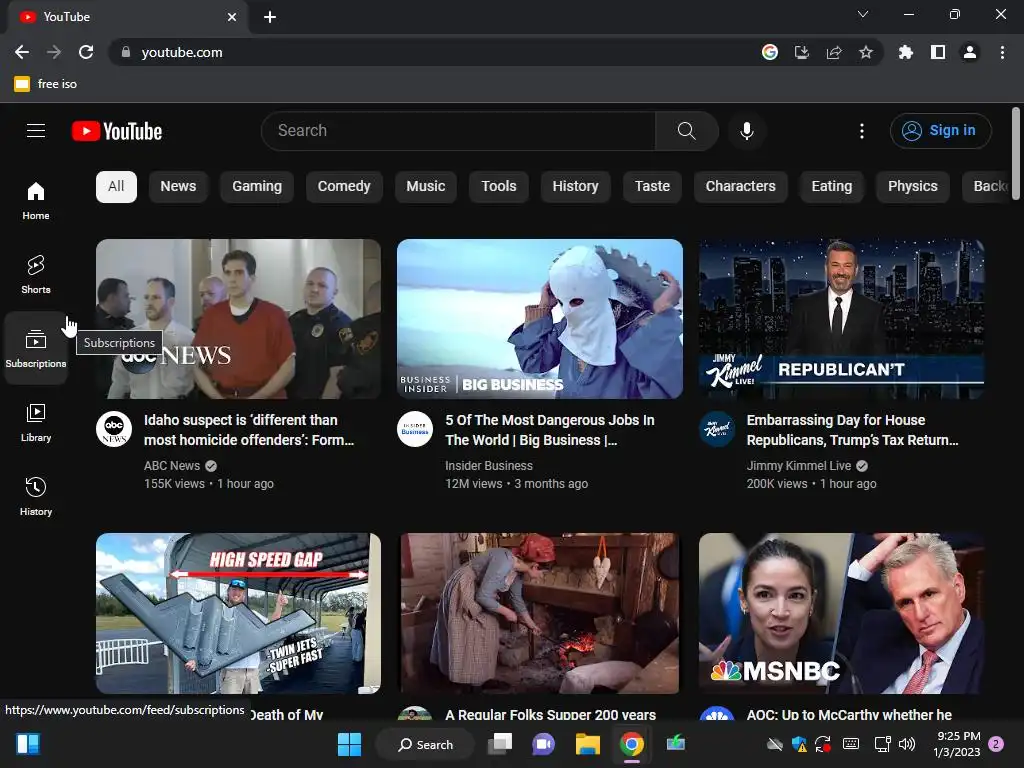This screenshot has height=768, width=1024.
Task: Open the volume icon in system tray
Action: point(907,744)
